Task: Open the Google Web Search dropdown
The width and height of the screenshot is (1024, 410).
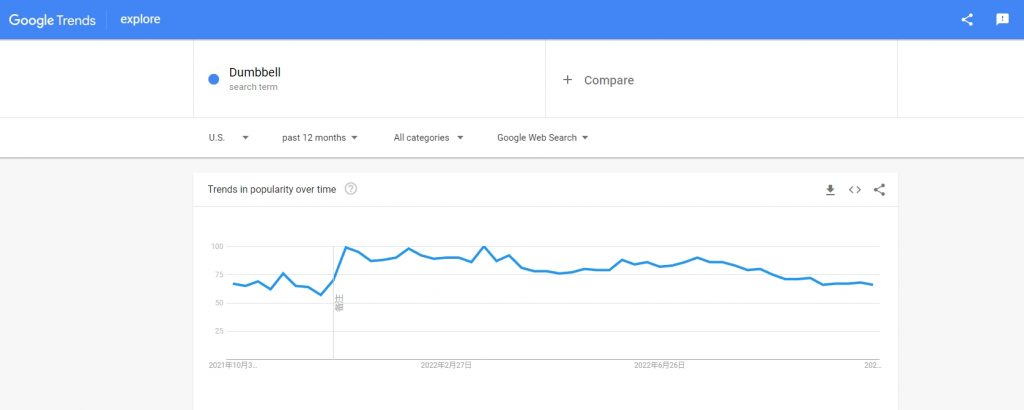Action: [x=542, y=138]
